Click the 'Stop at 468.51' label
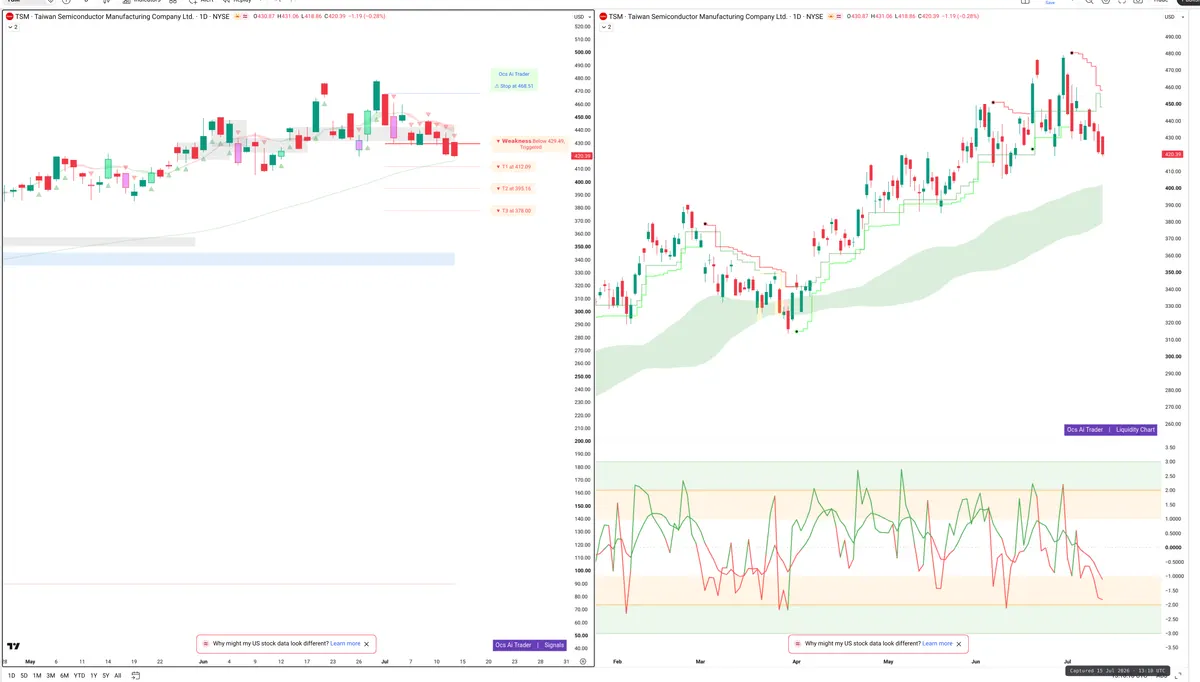The image size is (1200, 682). coord(514,86)
